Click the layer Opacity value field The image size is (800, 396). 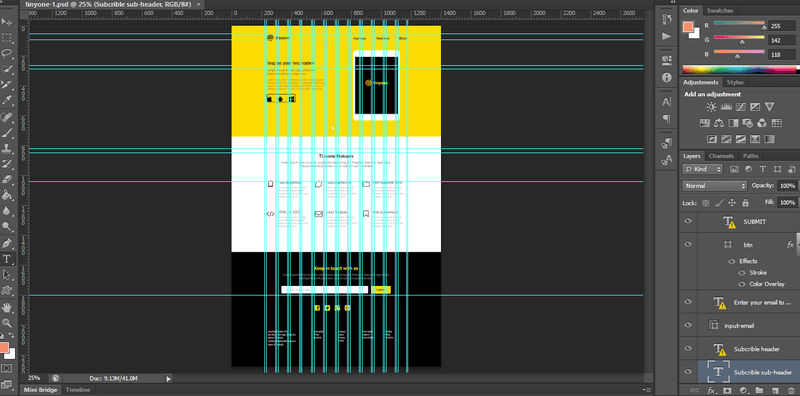click(x=787, y=186)
